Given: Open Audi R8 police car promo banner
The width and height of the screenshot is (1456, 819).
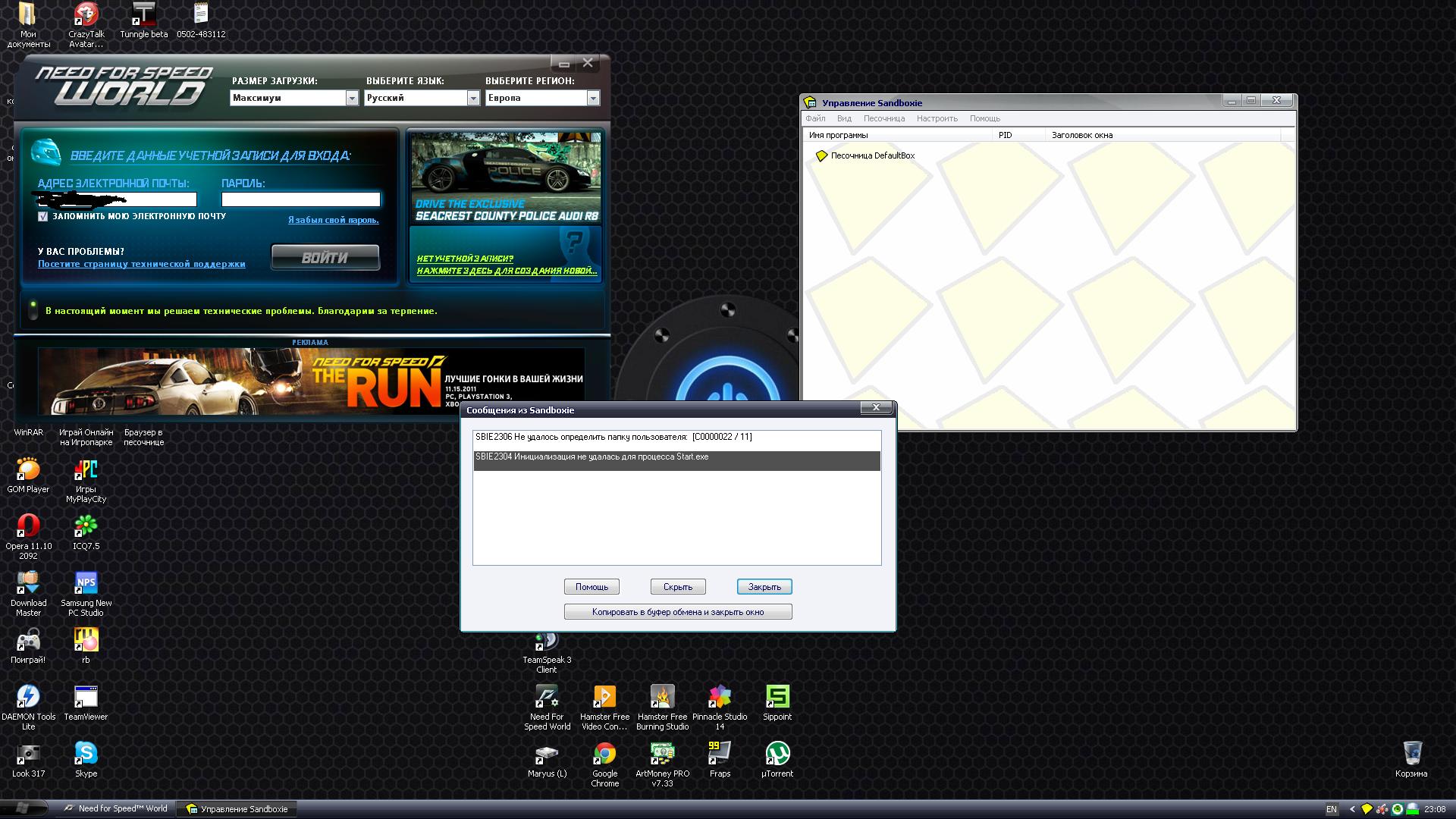Looking at the screenshot, I should point(506,177).
